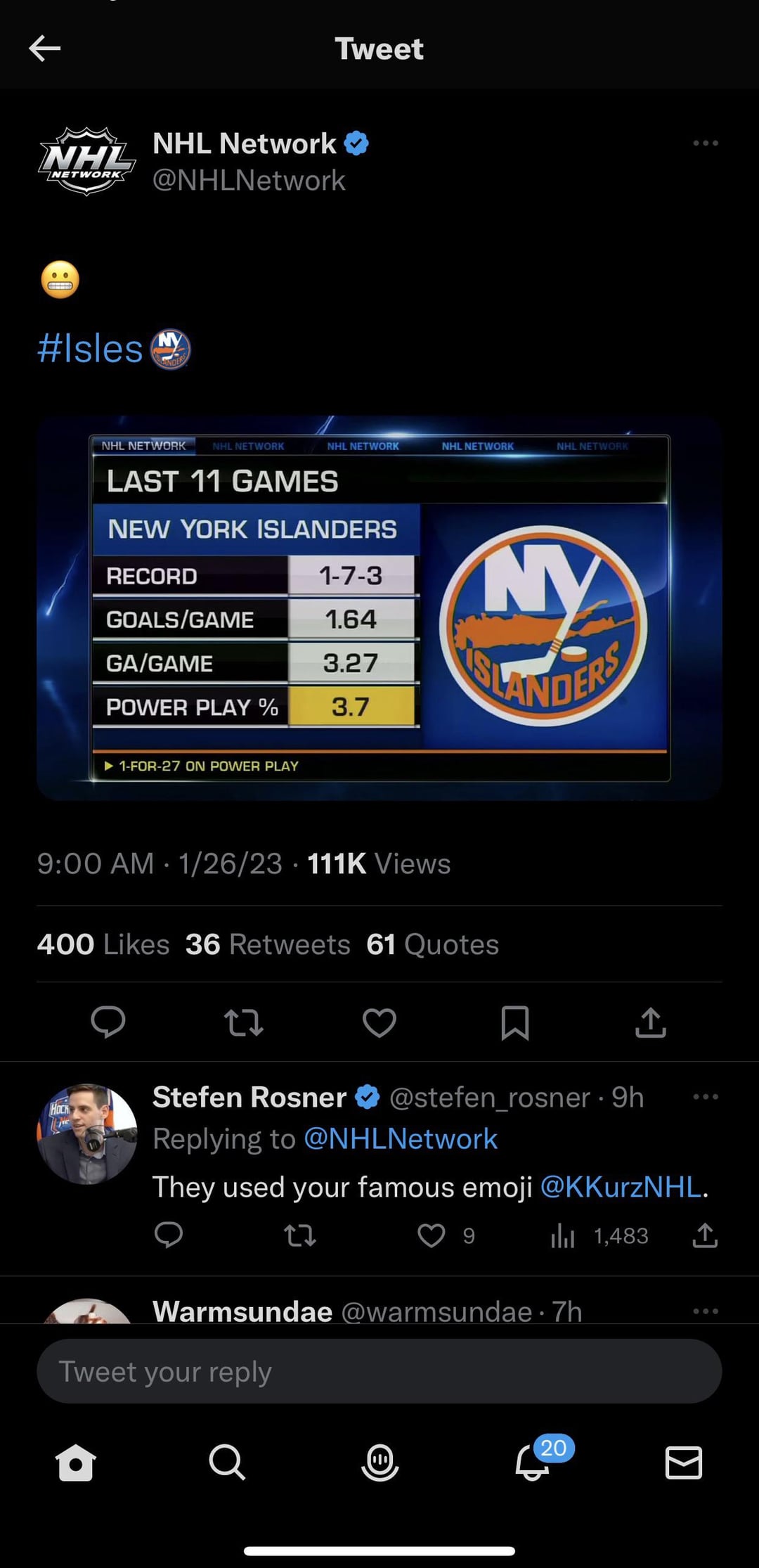
Task: Open more options on Stefen Rosner's reply
Action: (x=705, y=1097)
